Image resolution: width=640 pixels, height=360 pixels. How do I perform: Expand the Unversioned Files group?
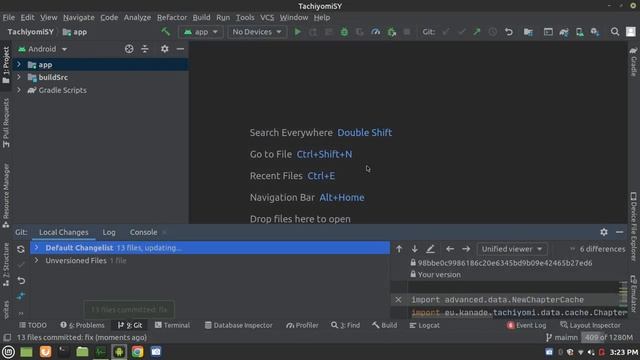[x=36, y=260]
